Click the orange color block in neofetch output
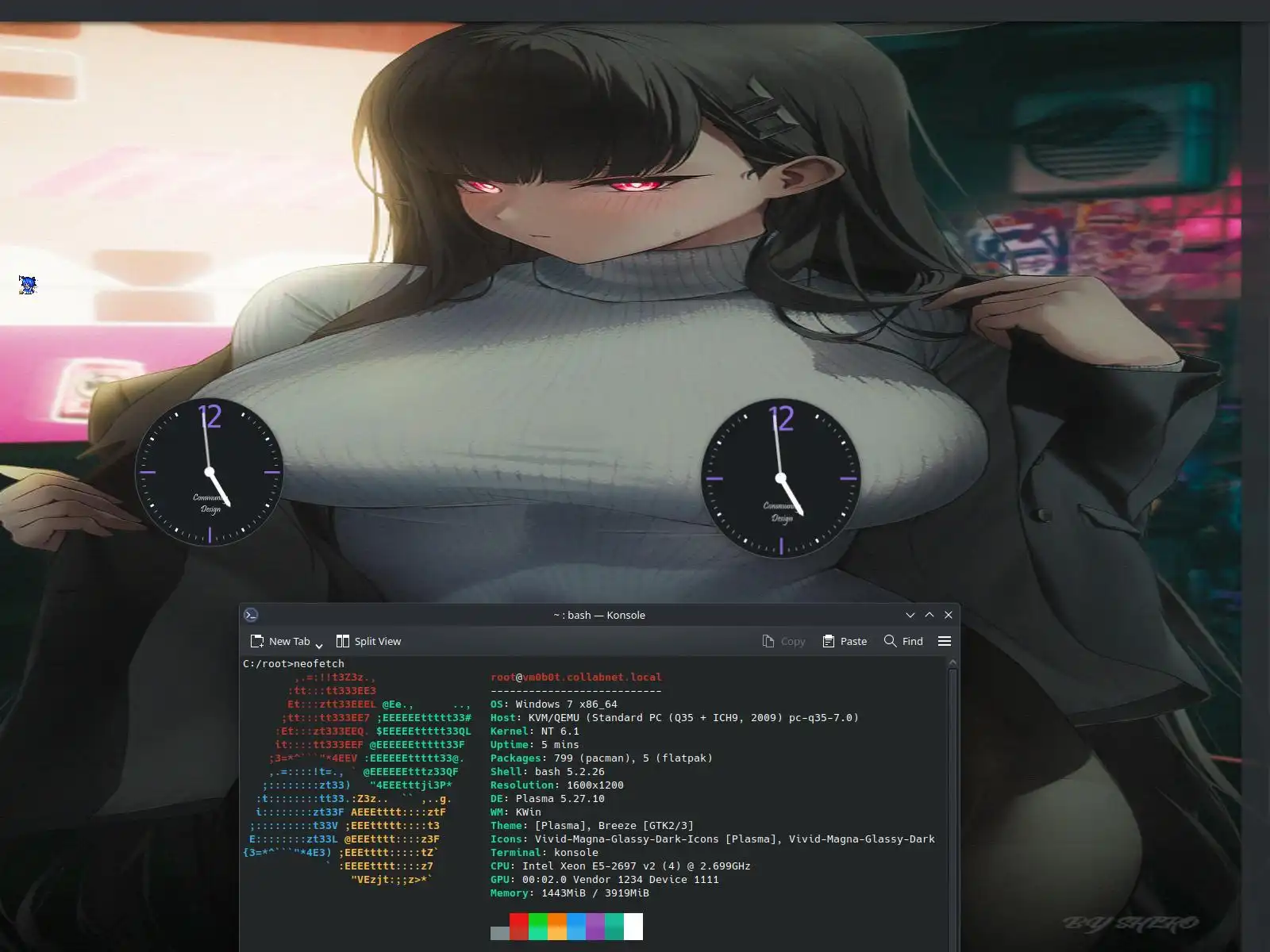The image size is (1270, 952). [x=557, y=927]
